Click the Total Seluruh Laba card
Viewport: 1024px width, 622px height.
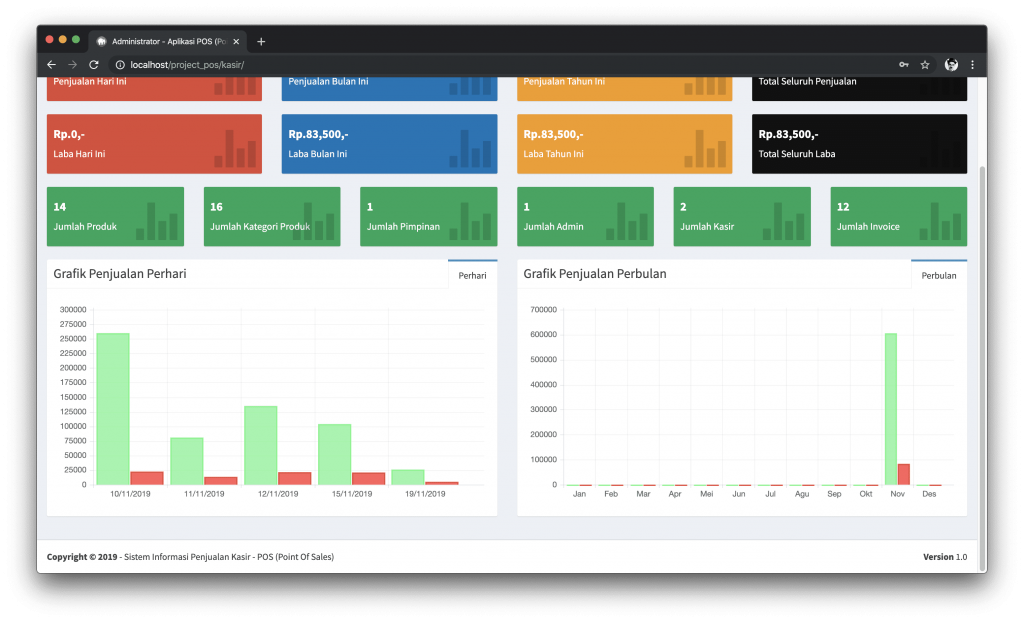coord(859,144)
